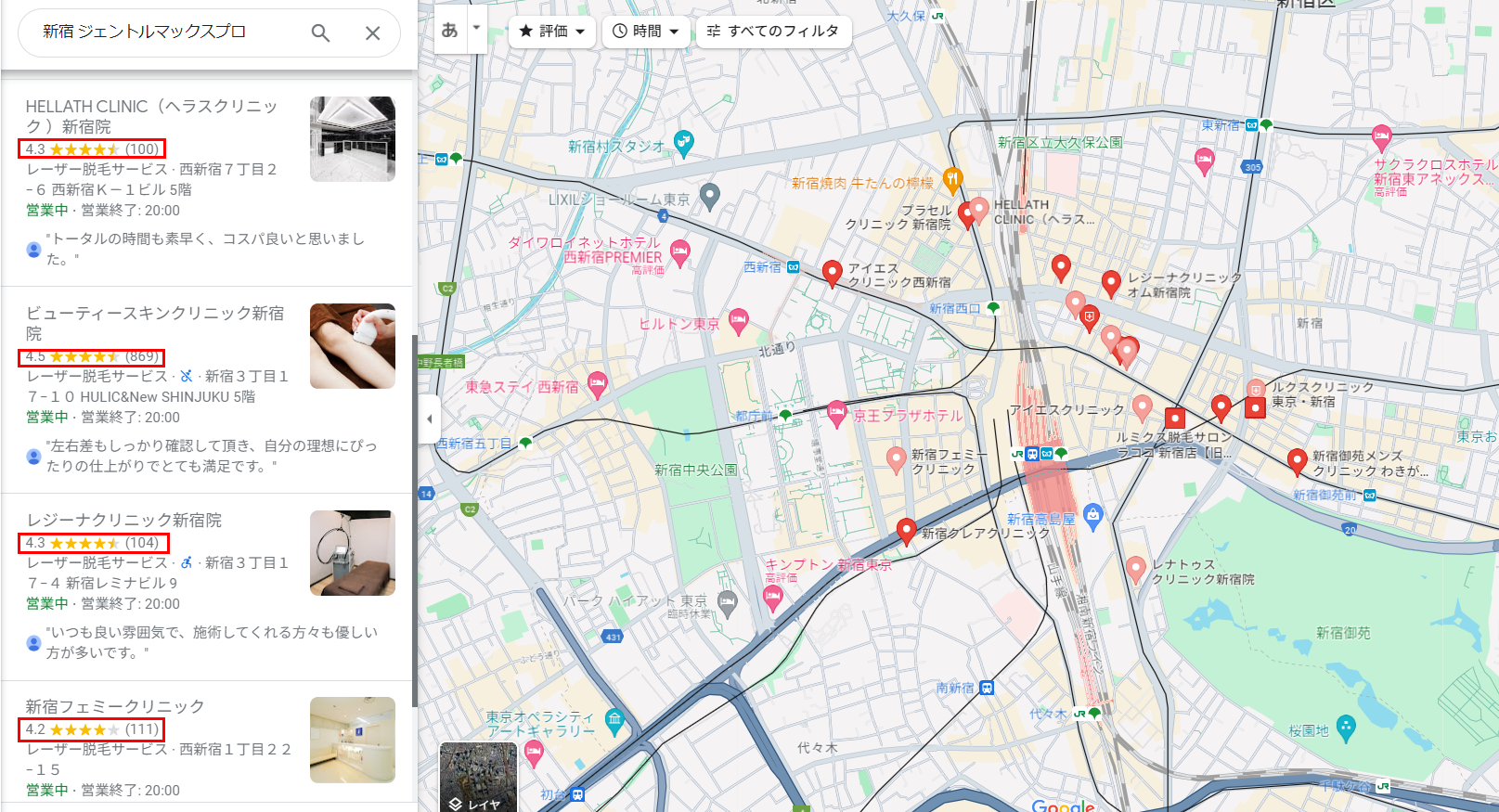This screenshot has height=812, width=1499.
Task: Open the 時間 hours filter dropdown
Action: [x=646, y=32]
